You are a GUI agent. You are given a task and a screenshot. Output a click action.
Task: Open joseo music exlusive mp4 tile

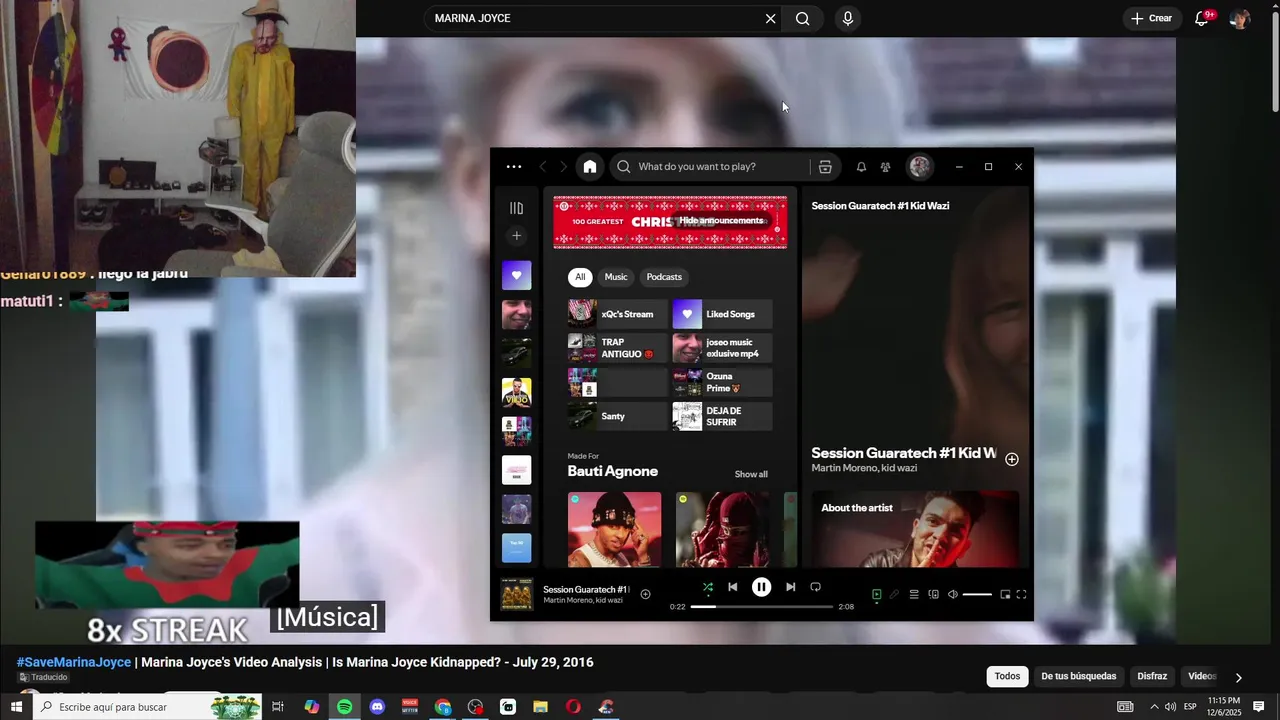(x=722, y=348)
